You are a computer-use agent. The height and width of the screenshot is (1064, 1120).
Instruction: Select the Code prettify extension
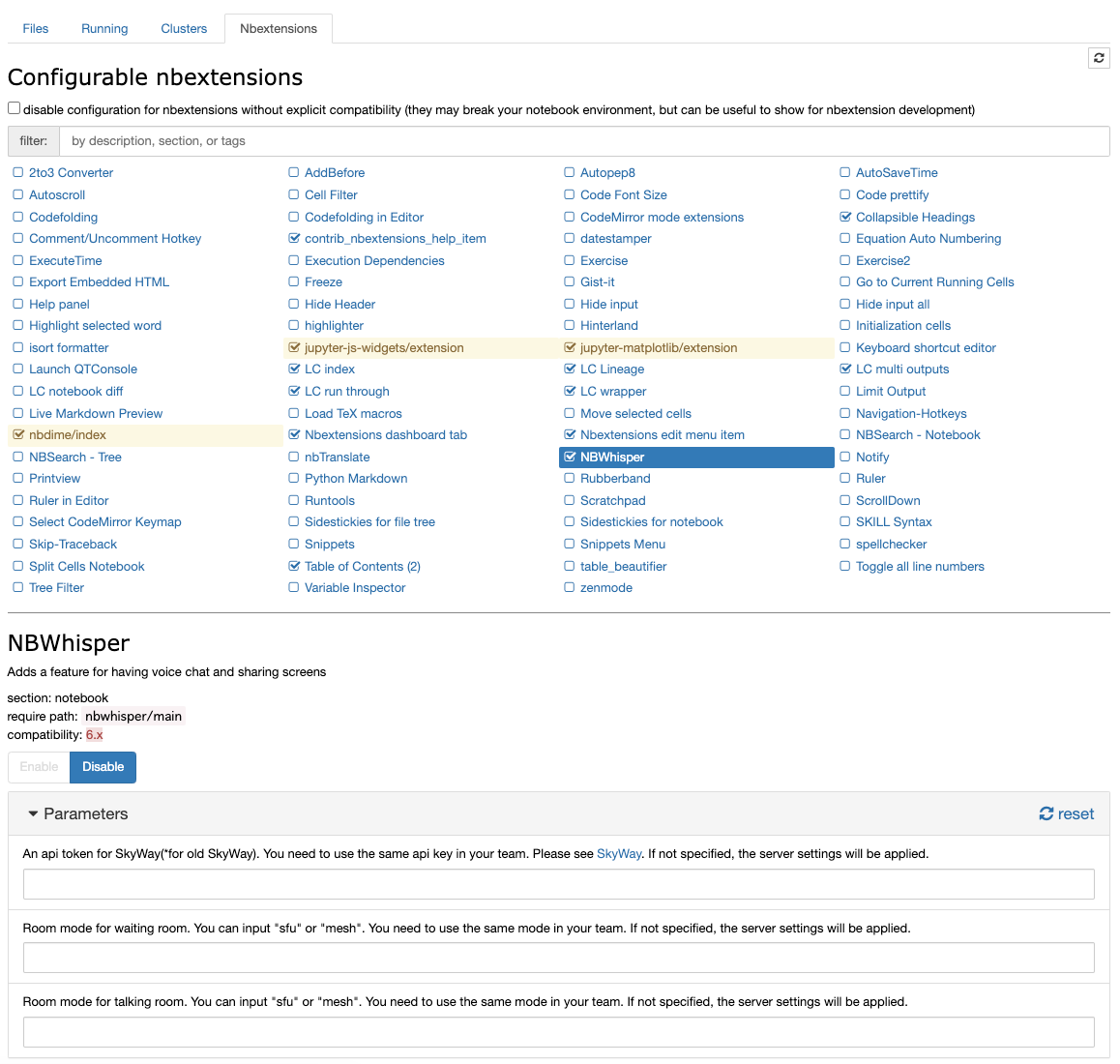pyautogui.click(x=893, y=195)
